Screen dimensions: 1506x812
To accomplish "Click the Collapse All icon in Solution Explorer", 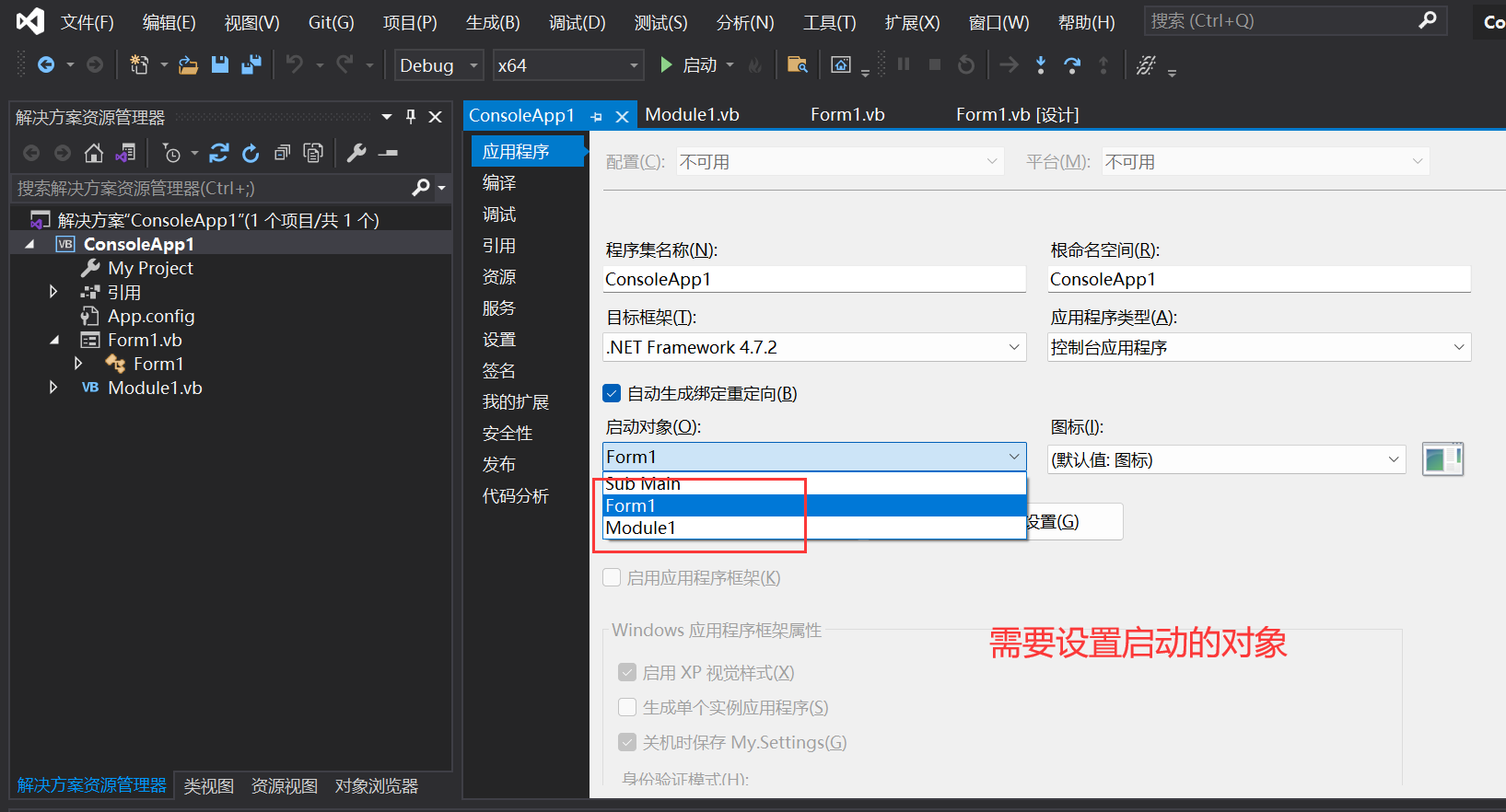I will coord(282,153).
